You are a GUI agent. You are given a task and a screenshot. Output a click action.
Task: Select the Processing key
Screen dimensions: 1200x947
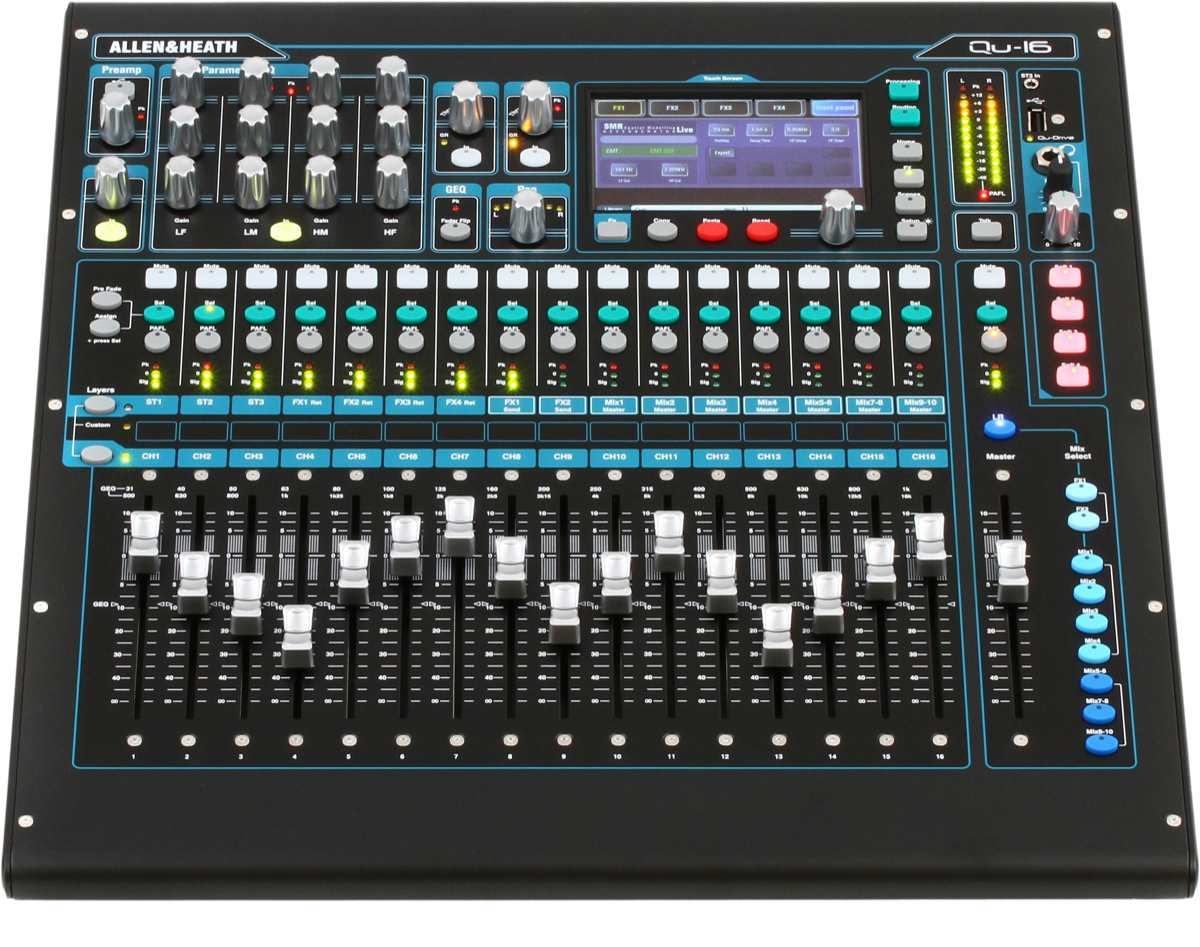pyautogui.click(x=904, y=89)
